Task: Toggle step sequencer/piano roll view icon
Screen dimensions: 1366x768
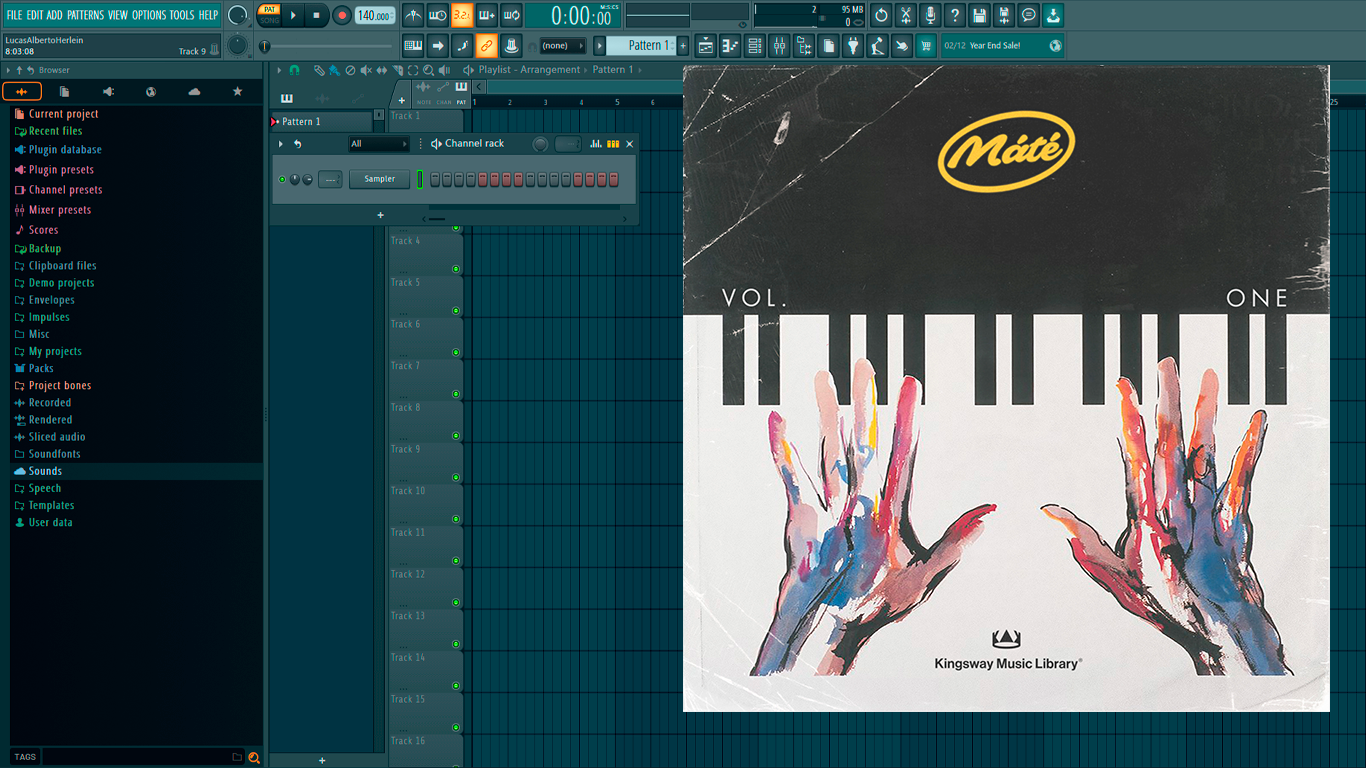Action: pos(613,144)
